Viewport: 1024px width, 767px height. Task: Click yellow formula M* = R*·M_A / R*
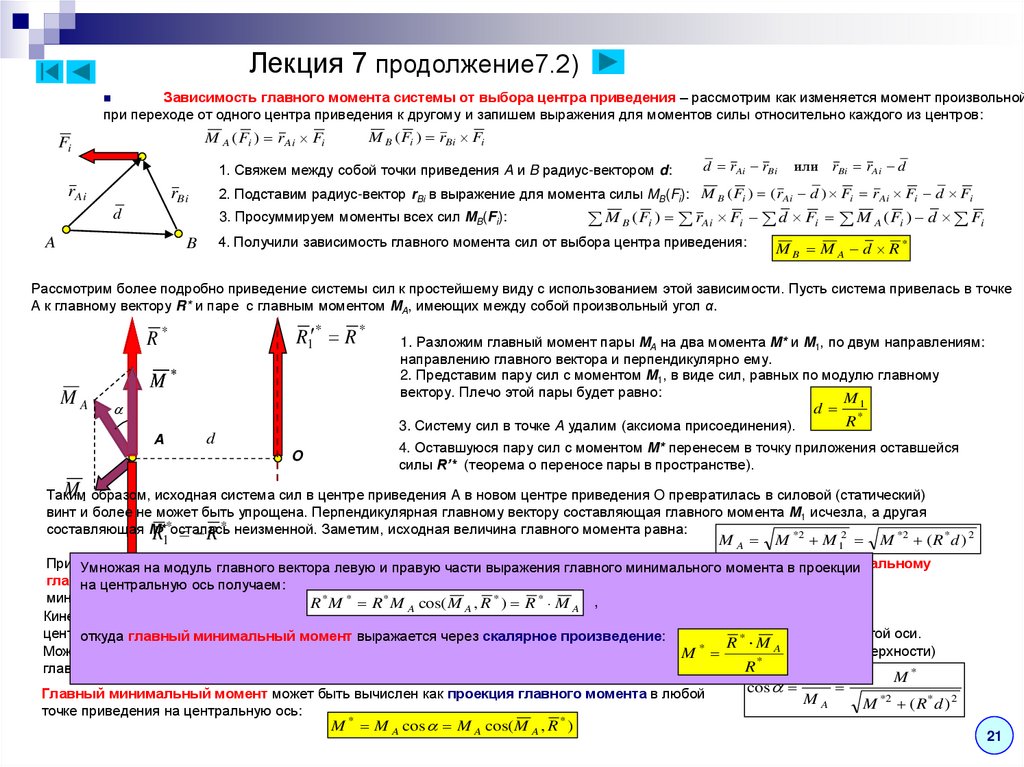732,652
